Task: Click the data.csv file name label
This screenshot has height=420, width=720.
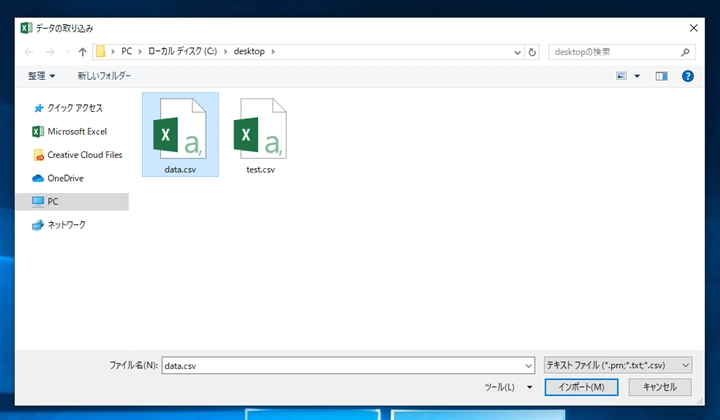Action: 180,170
